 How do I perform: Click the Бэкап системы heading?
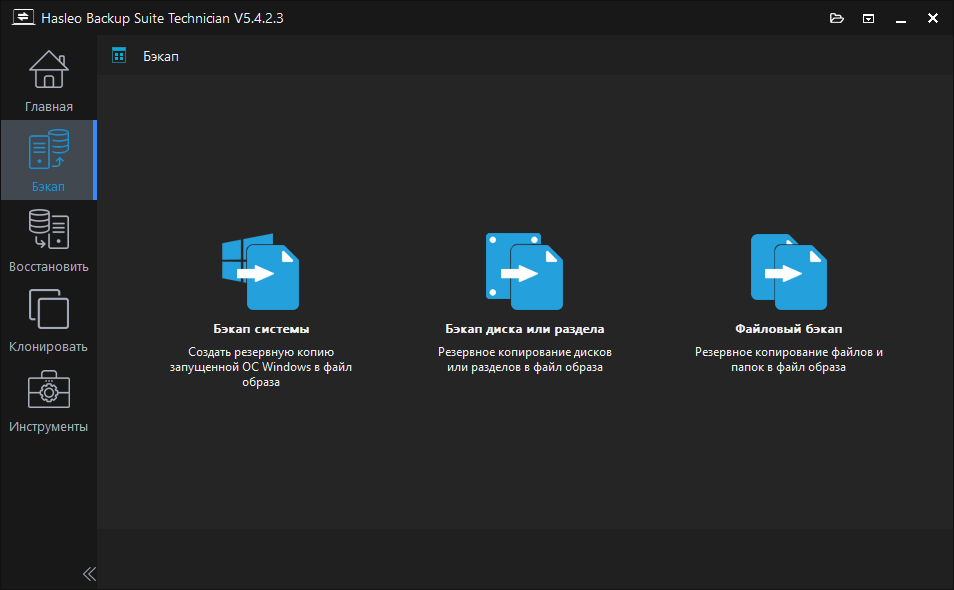[261, 329]
